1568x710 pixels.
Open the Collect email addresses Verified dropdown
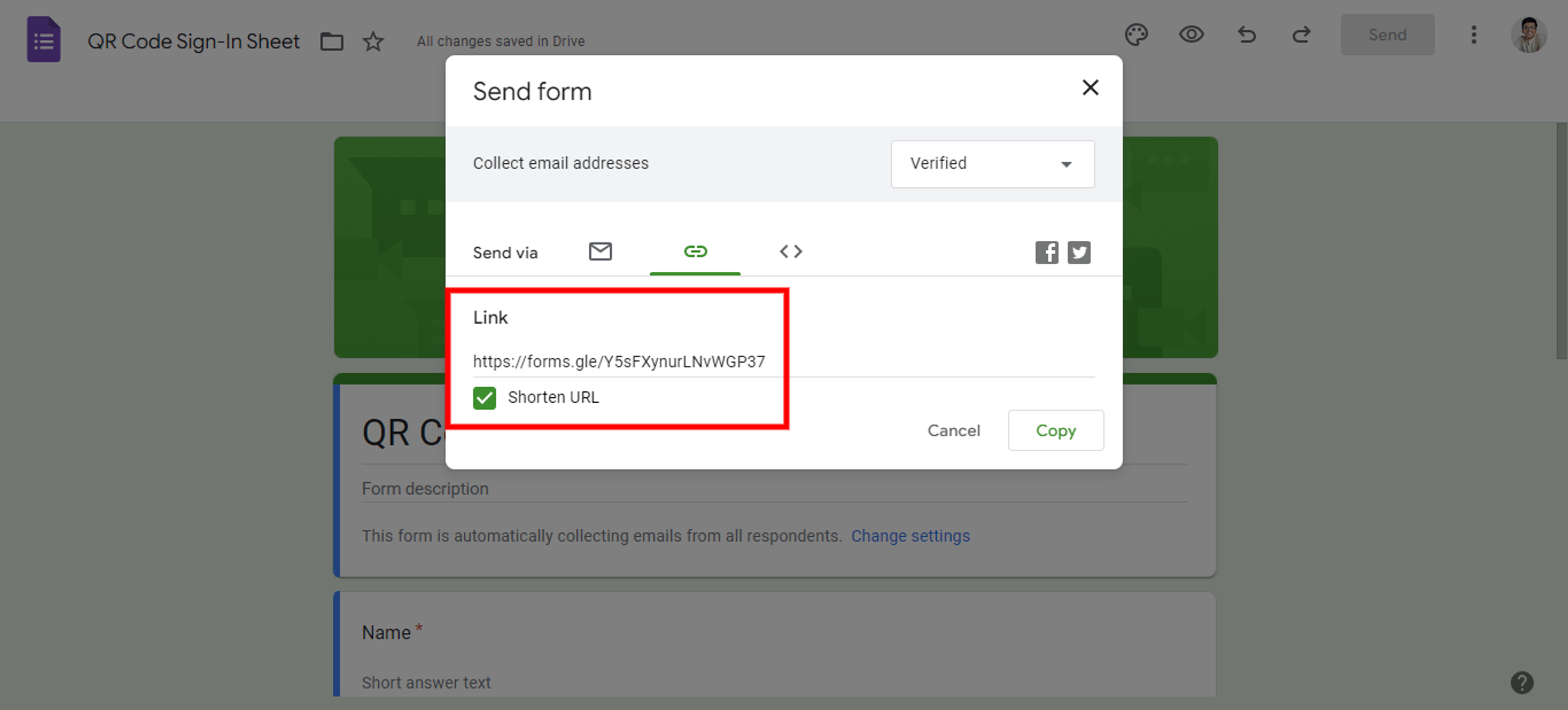992,164
